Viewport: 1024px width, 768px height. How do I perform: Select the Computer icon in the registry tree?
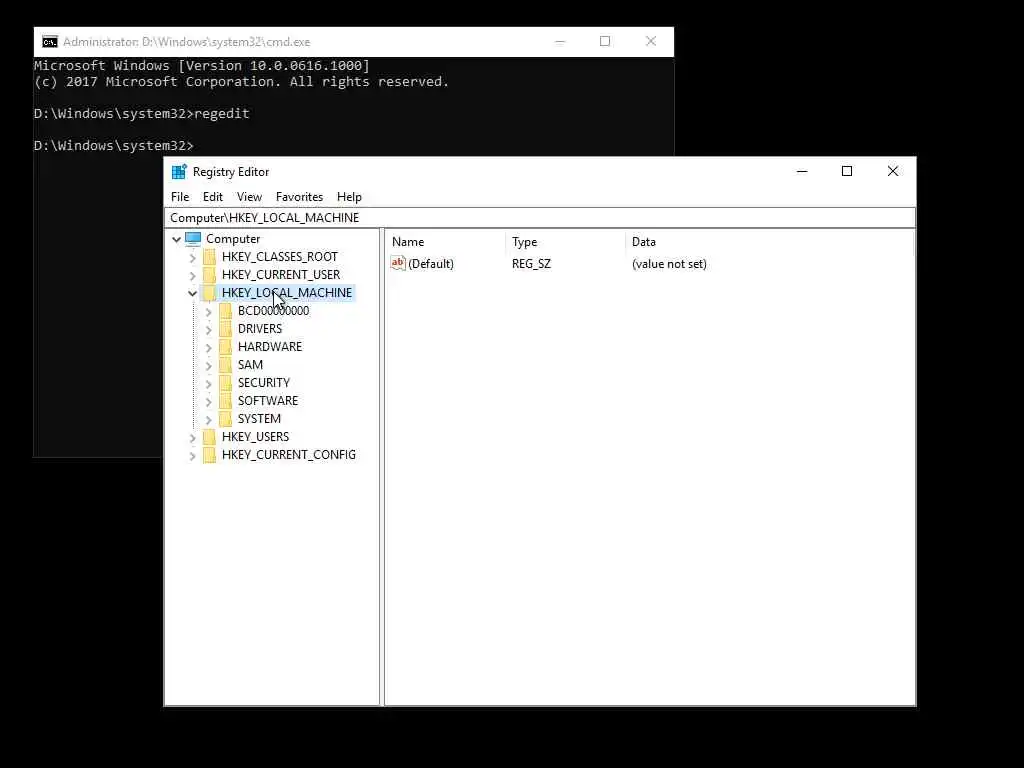click(193, 238)
